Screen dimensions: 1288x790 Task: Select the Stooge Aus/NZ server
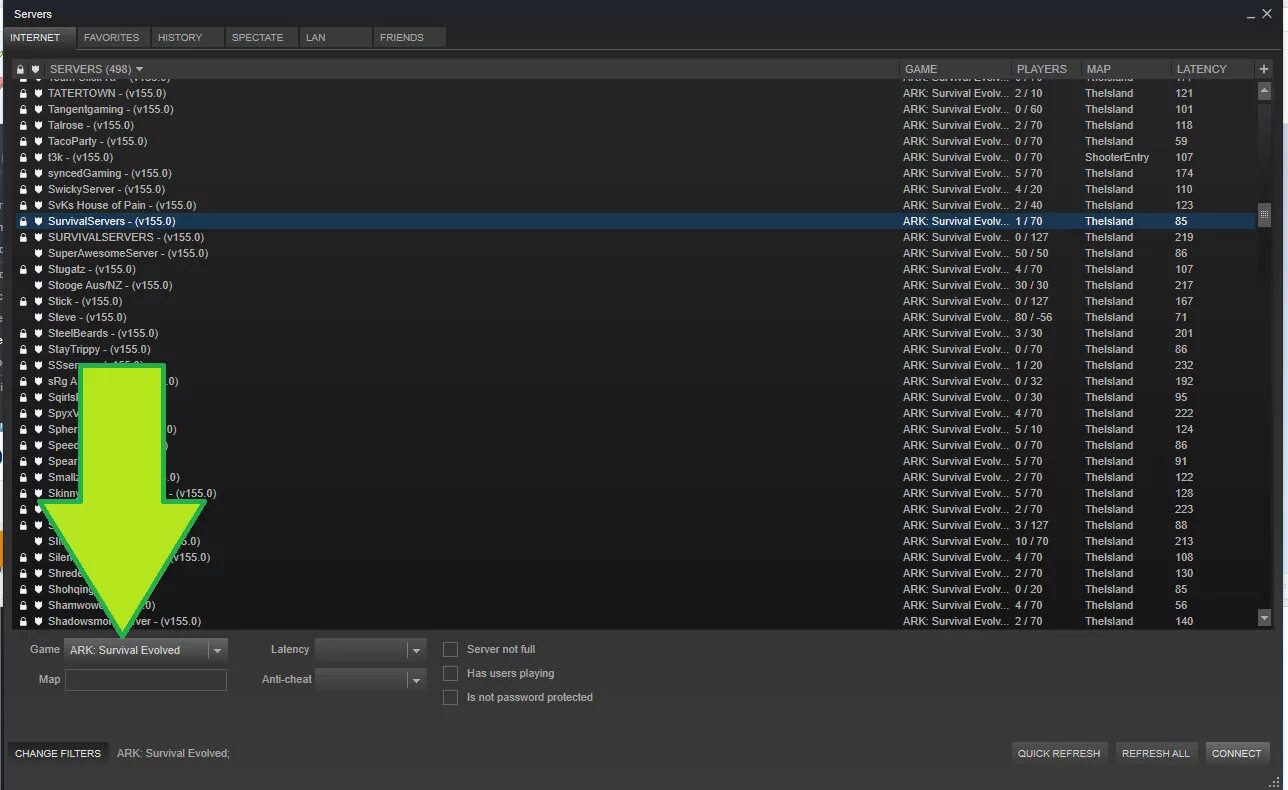634,285
